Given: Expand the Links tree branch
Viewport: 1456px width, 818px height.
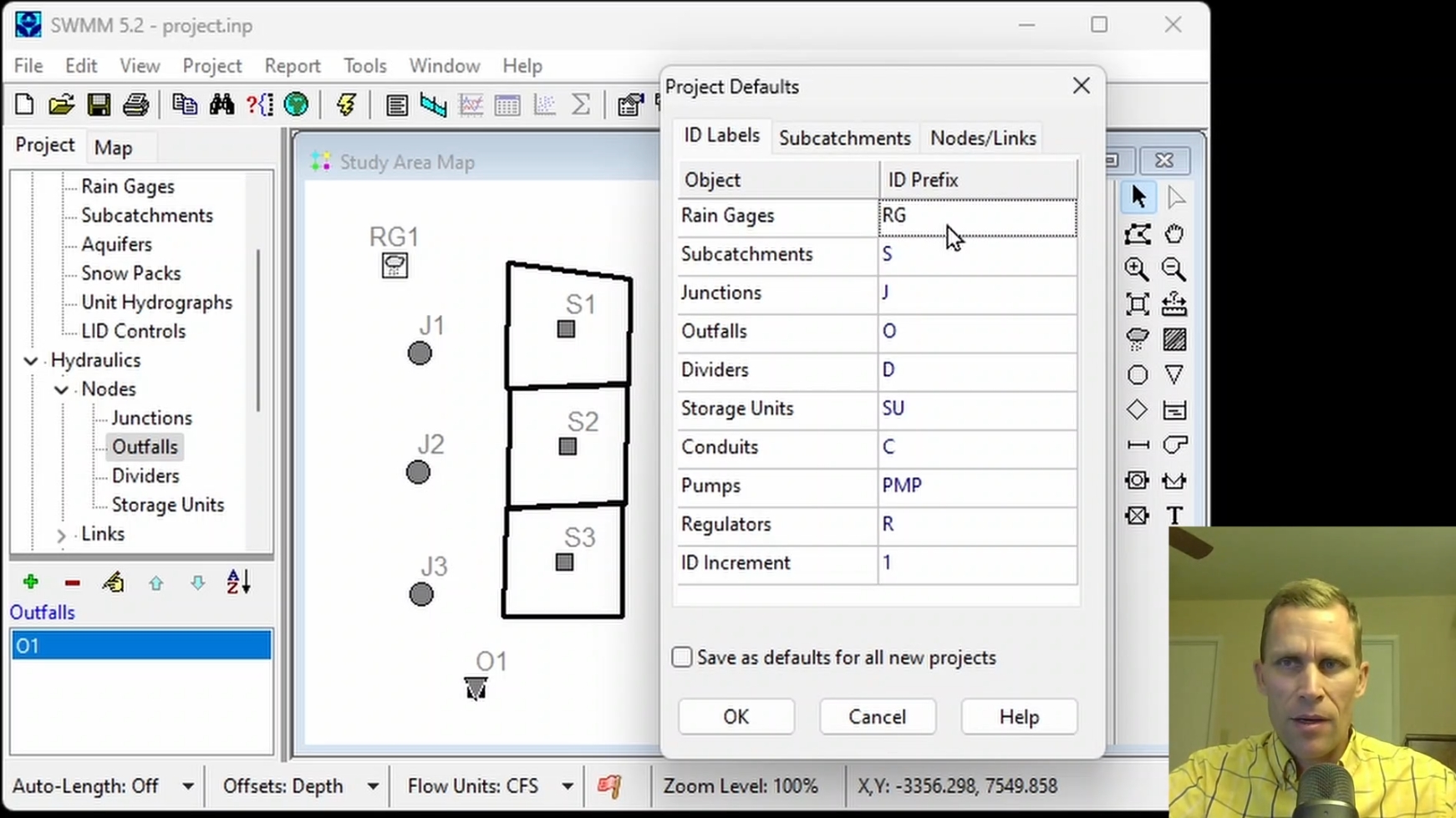Looking at the screenshot, I should click(x=61, y=535).
